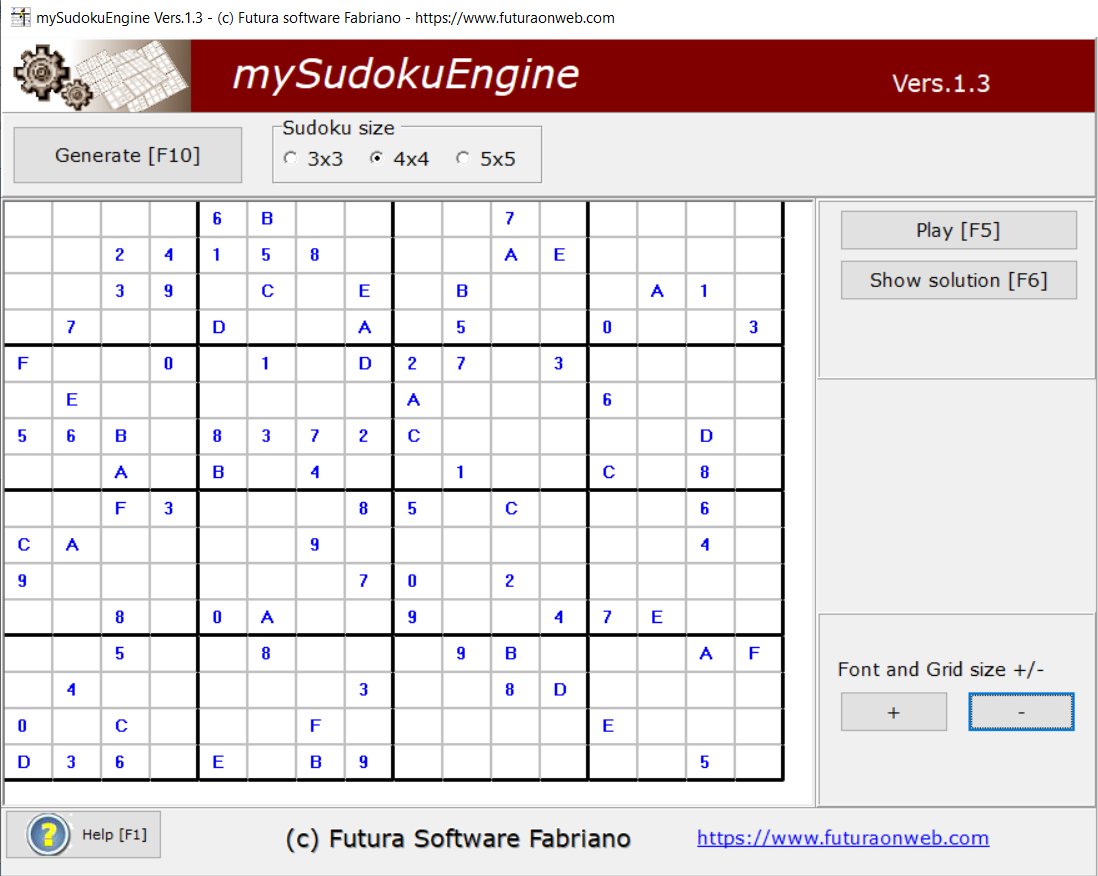Click the Sudoku size group box label
Image resolution: width=1098 pixels, height=876 pixels.
tap(338, 128)
